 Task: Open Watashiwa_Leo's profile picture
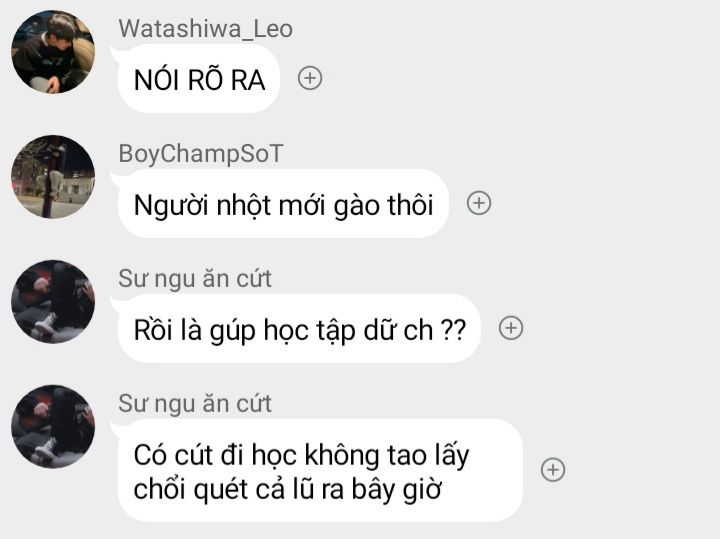[x=53, y=52]
